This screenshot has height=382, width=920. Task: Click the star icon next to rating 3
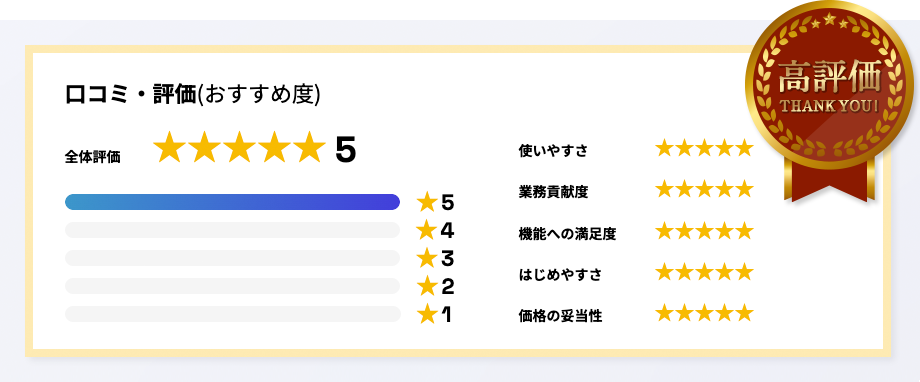(427, 258)
